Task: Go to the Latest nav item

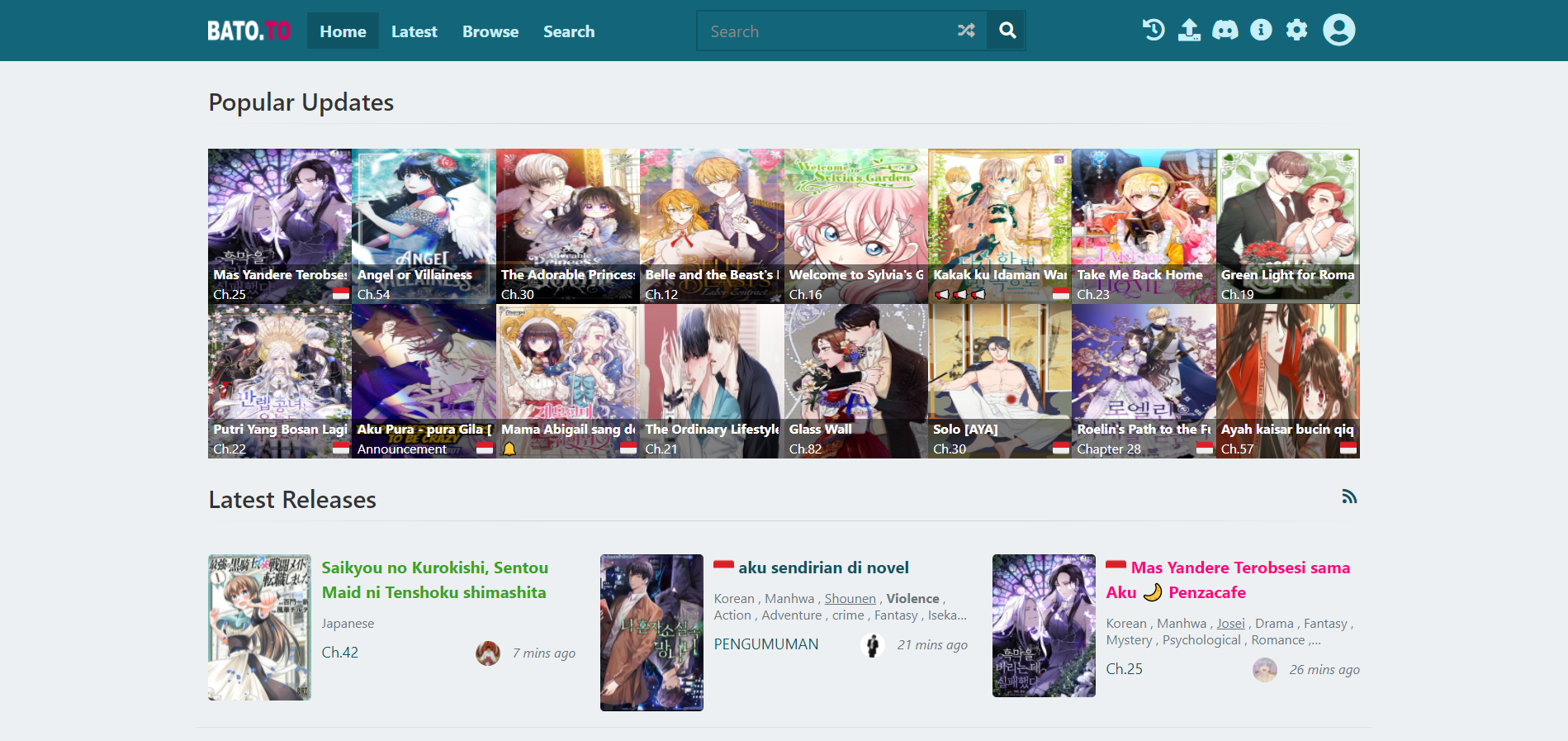Action: click(x=414, y=31)
